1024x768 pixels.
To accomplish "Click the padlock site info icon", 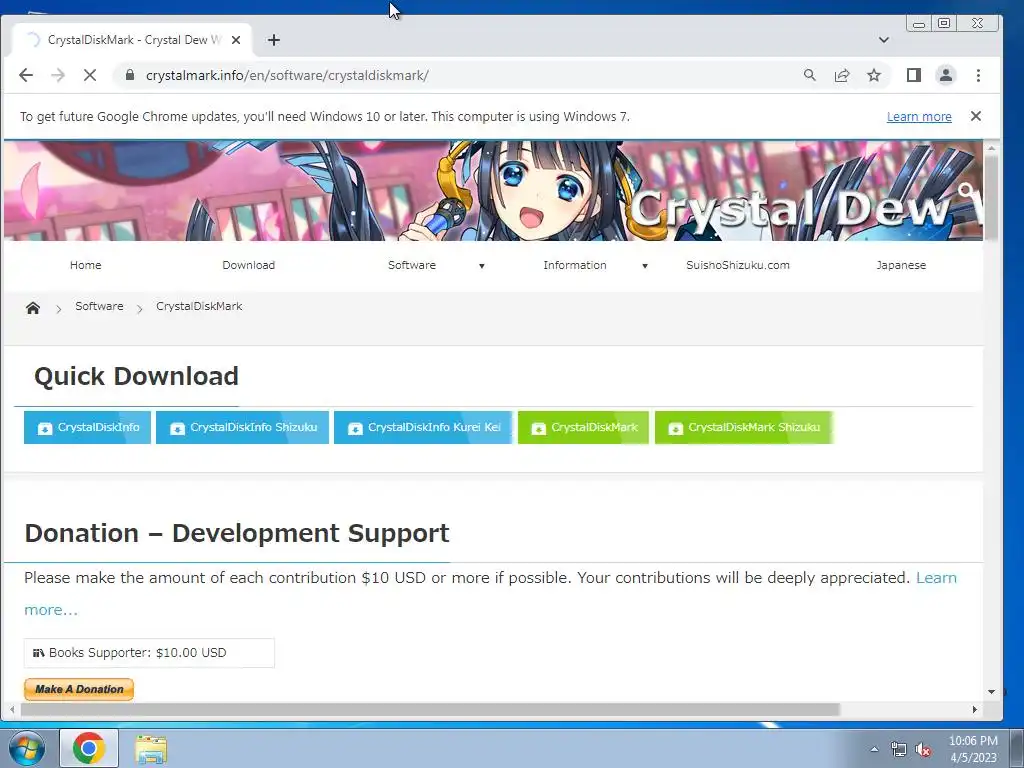I will (130, 75).
